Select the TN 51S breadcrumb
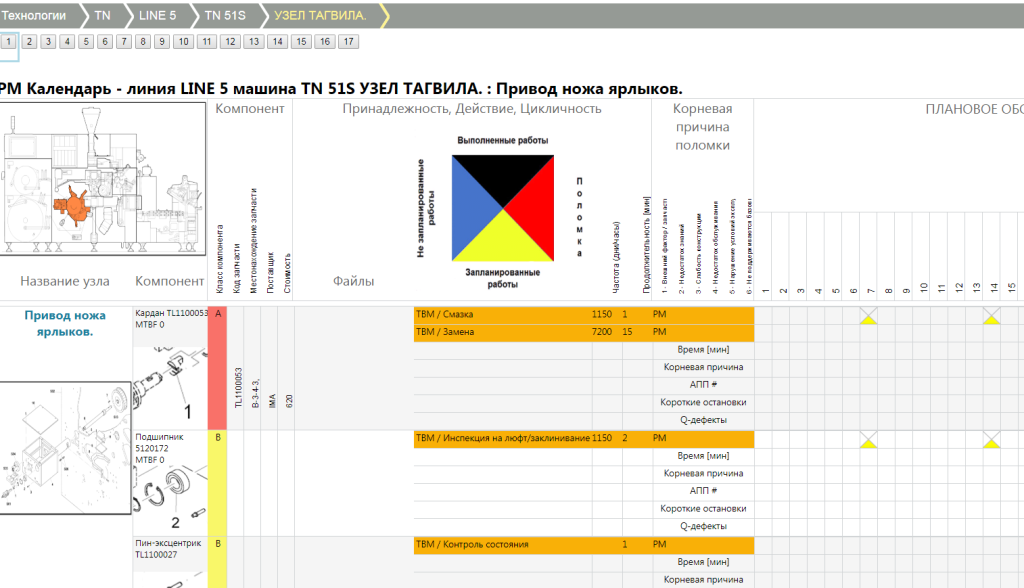1024x588 pixels. [x=225, y=15]
